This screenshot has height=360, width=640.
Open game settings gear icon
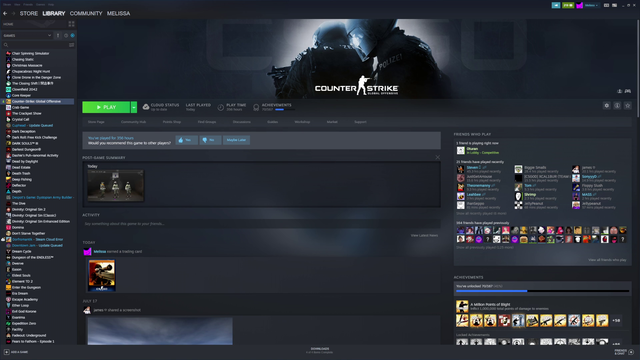tap(607, 106)
